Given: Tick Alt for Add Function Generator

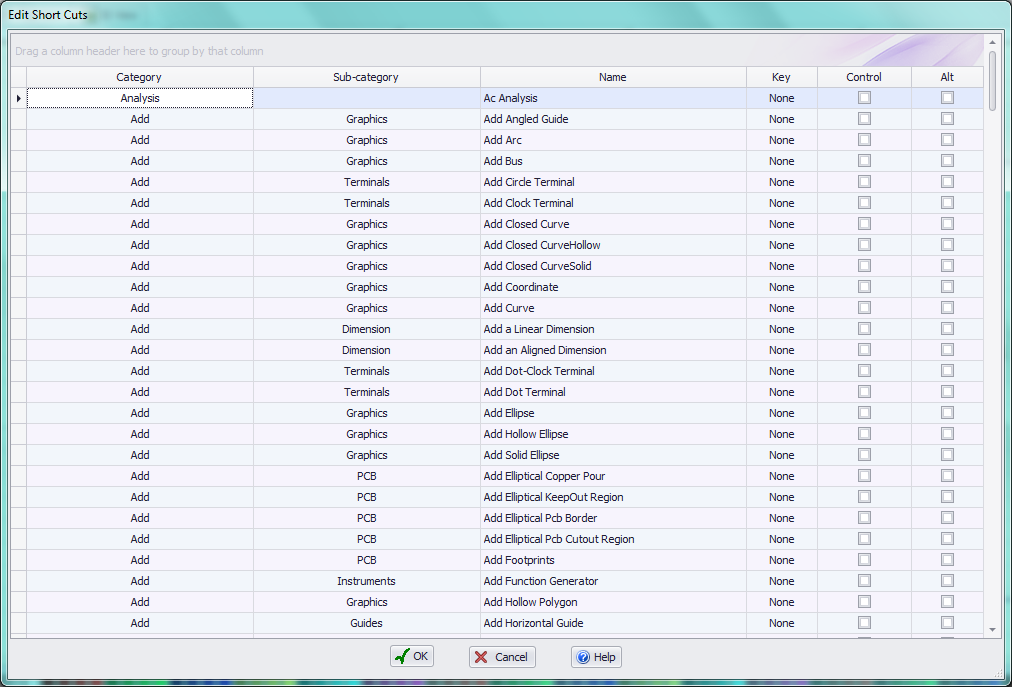Looking at the screenshot, I should [947, 580].
